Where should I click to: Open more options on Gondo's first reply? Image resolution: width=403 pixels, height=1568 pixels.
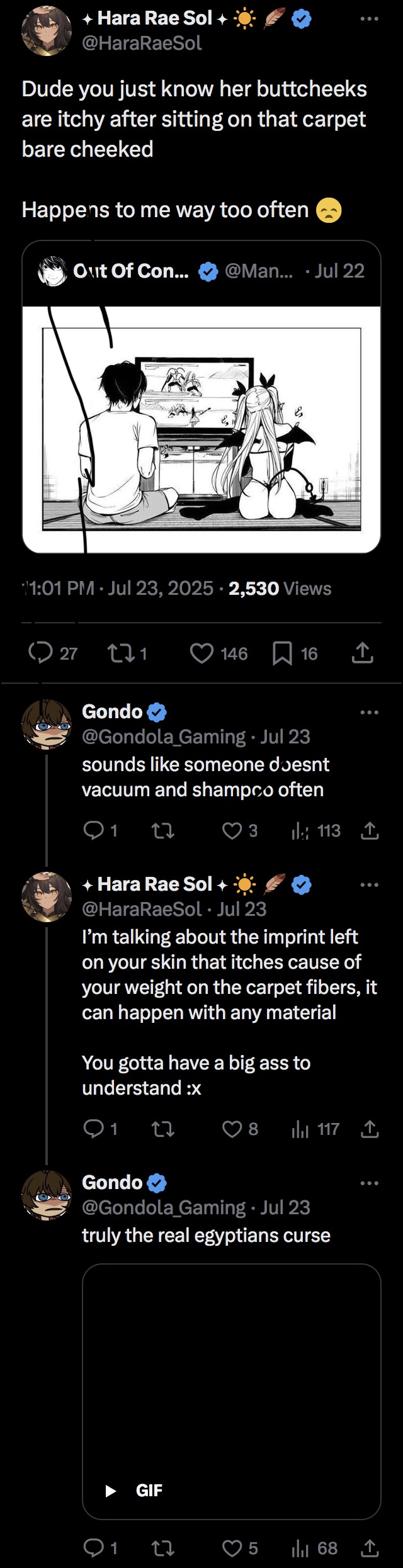[369, 713]
